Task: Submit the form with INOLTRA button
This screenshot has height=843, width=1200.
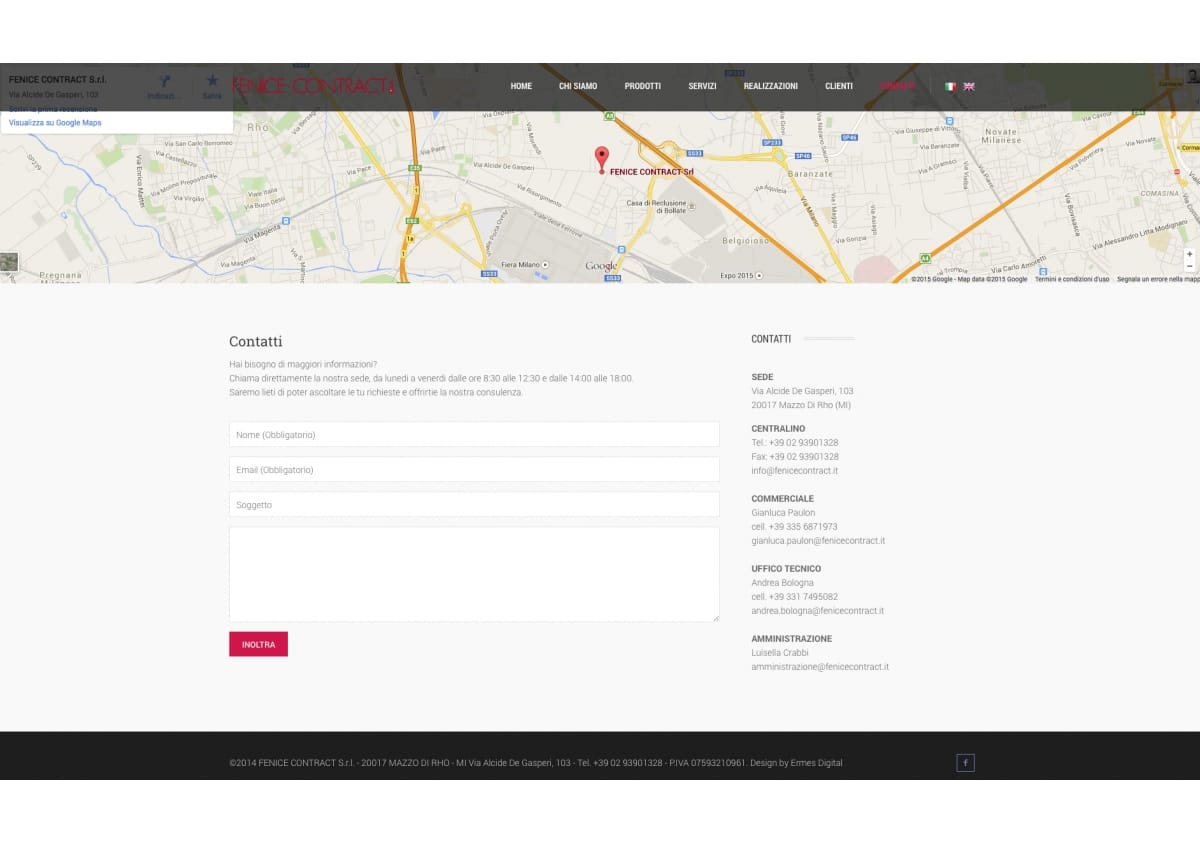Action: click(258, 644)
